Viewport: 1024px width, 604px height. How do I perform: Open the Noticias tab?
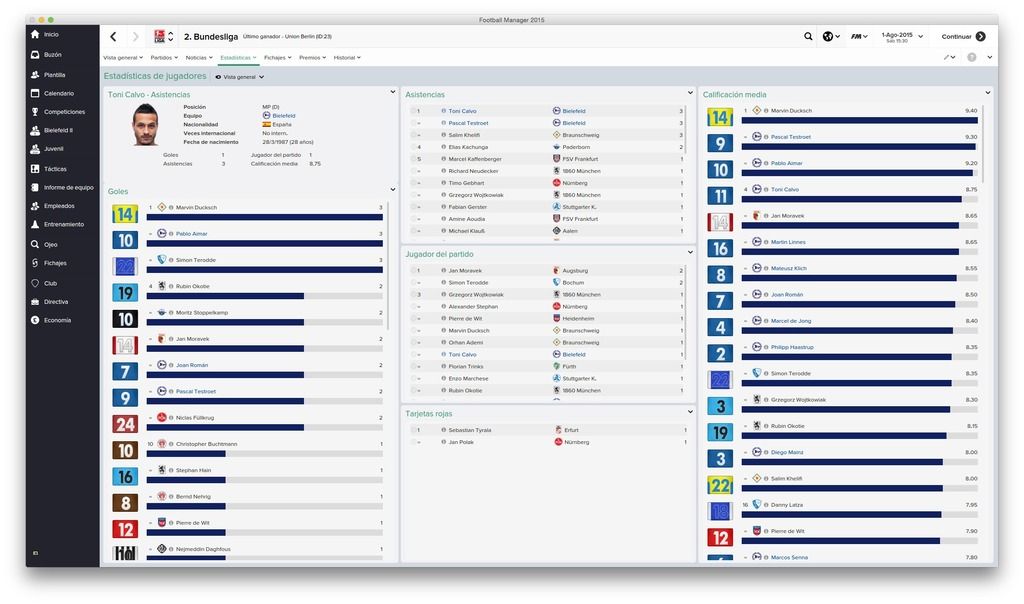coord(199,57)
